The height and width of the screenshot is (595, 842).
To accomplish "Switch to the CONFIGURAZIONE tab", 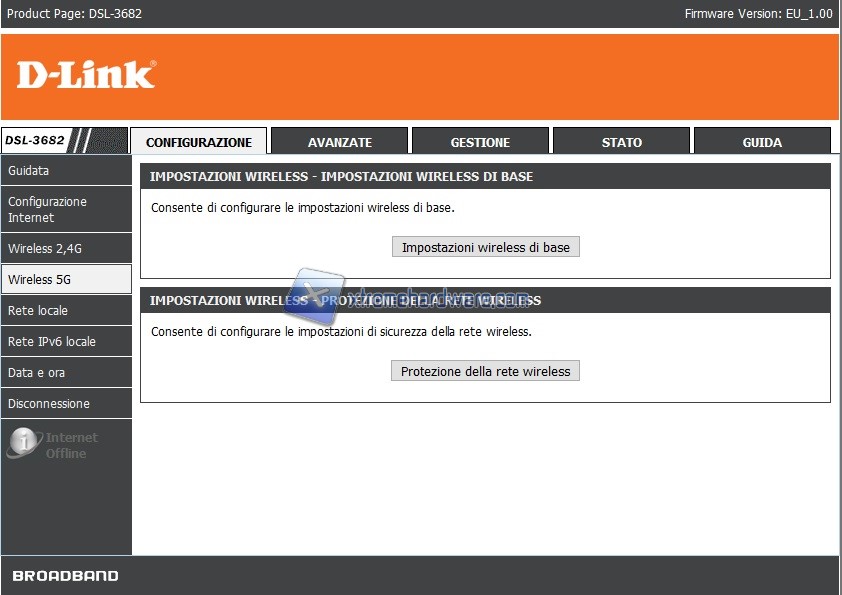I will (199, 142).
